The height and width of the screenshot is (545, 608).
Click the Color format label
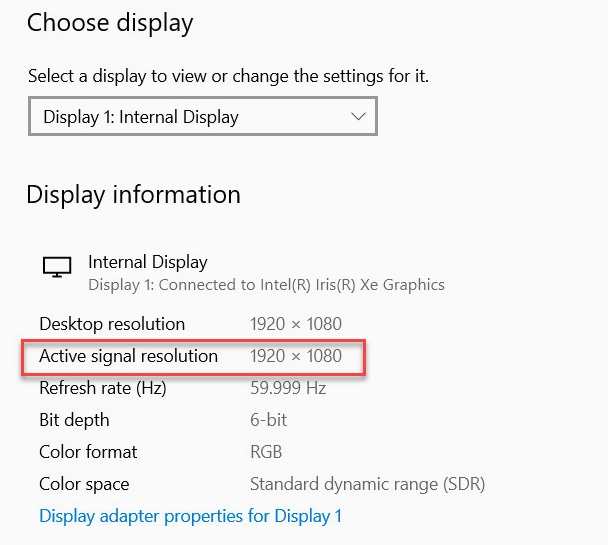click(x=88, y=452)
